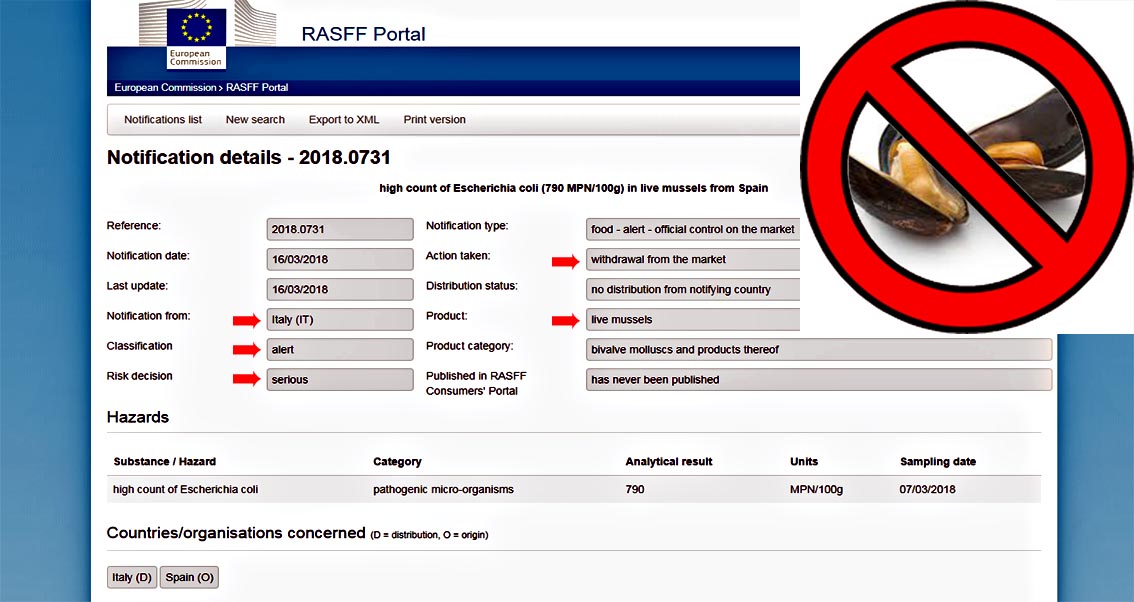Select Export to XML
The image size is (1134, 602).
pyautogui.click(x=344, y=119)
